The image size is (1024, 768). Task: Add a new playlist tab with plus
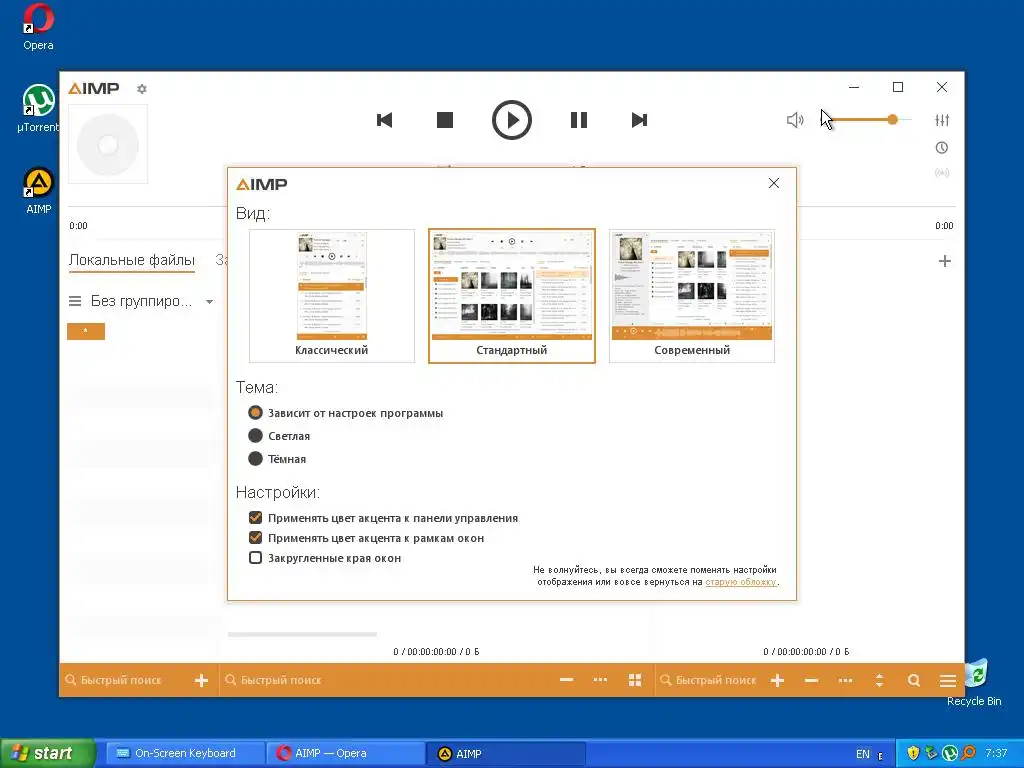click(944, 261)
